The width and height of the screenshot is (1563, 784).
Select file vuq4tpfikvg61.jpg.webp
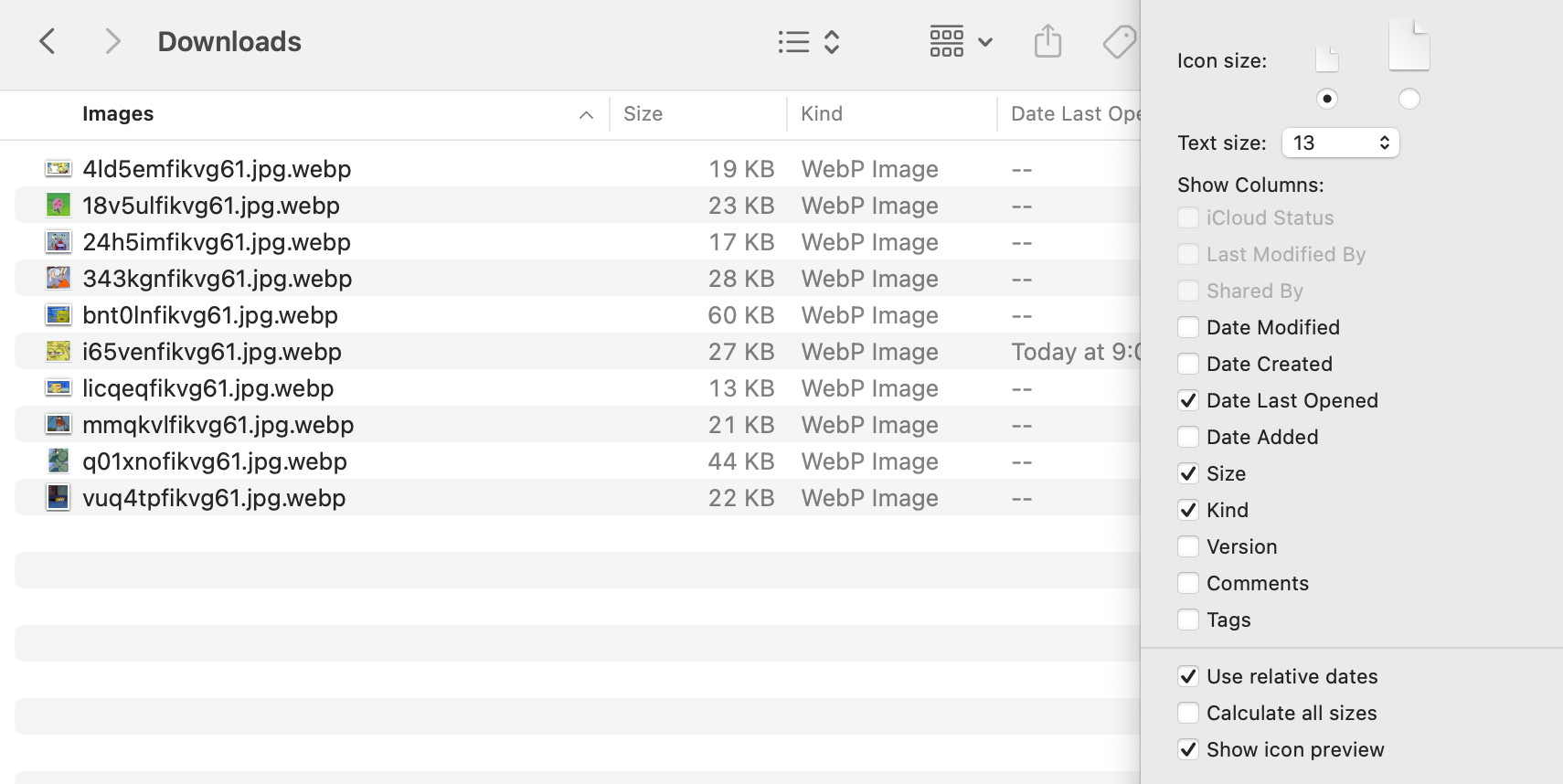[214, 498]
